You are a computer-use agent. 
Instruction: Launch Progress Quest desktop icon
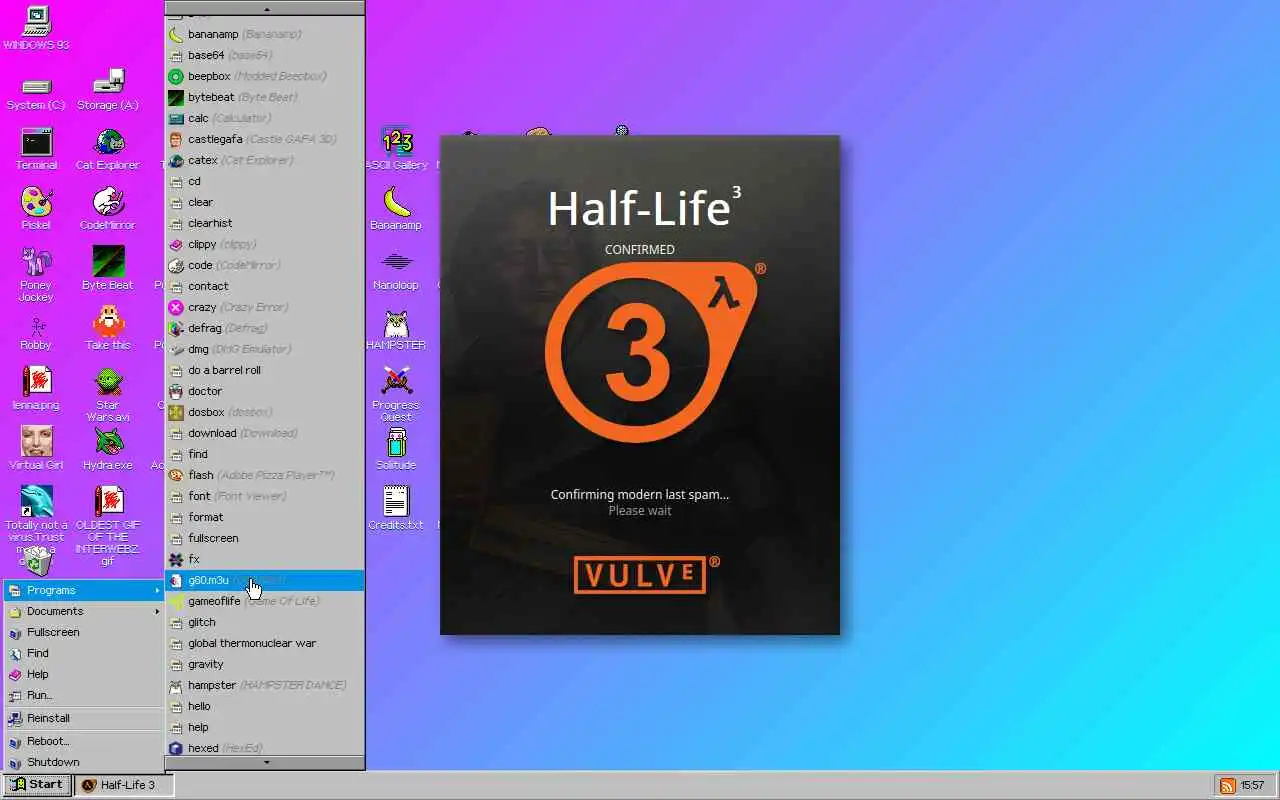pyautogui.click(x=397, y=395)
